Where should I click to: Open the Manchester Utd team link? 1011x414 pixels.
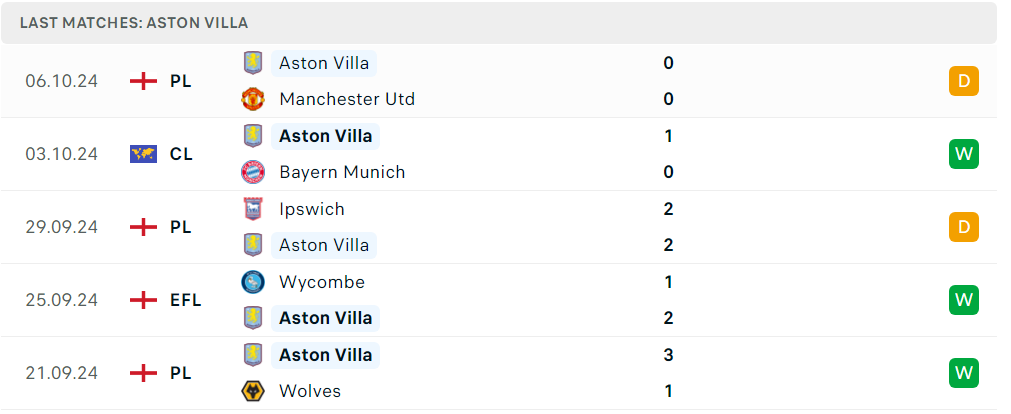347,99
